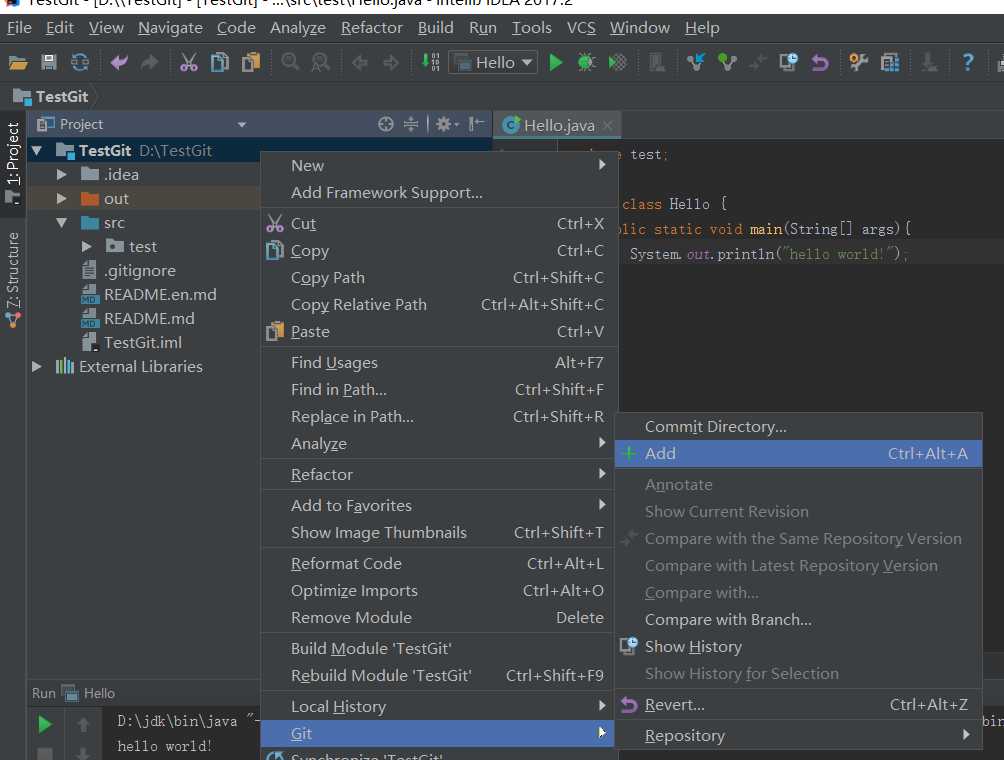The width and height of the screenshot is (1004, 760).
Task: Click the Help question mark icon
Action: (968, 62)
